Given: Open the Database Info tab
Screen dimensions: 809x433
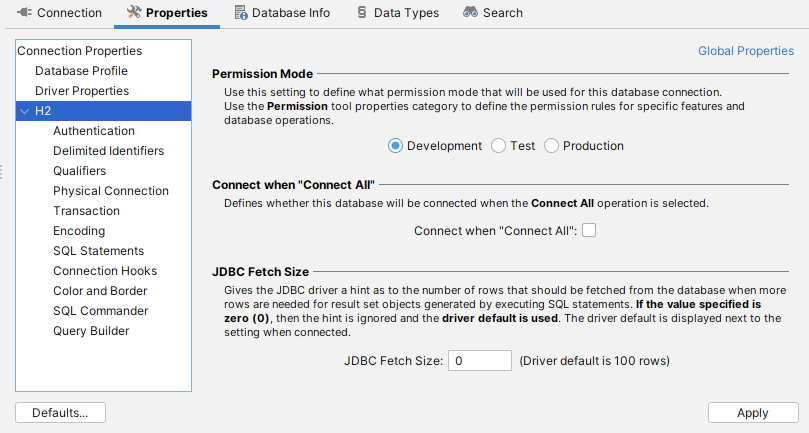Looking at the screenshot, I should coord(290,13).
